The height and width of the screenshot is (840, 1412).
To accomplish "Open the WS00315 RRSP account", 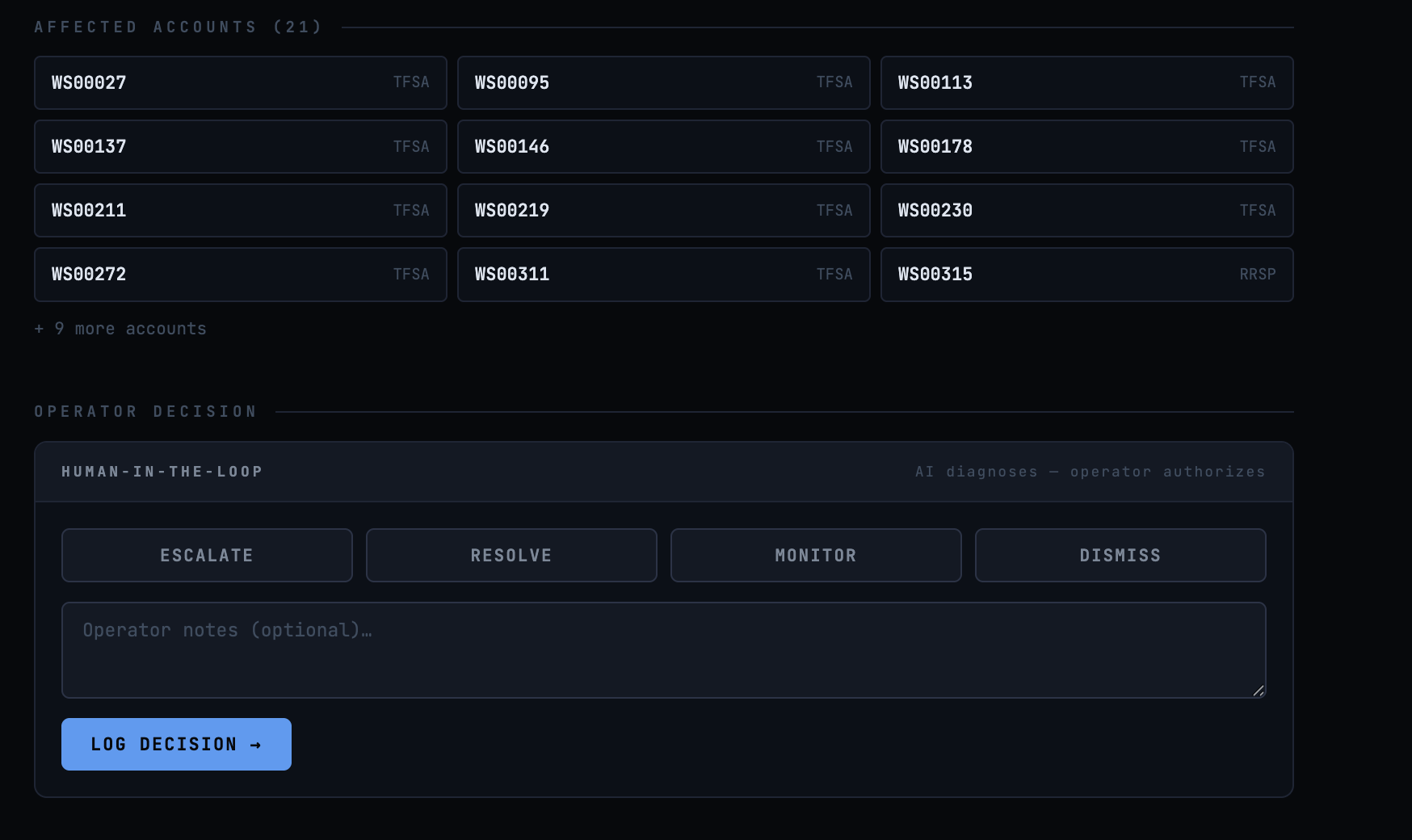I will pos(1086,275).
